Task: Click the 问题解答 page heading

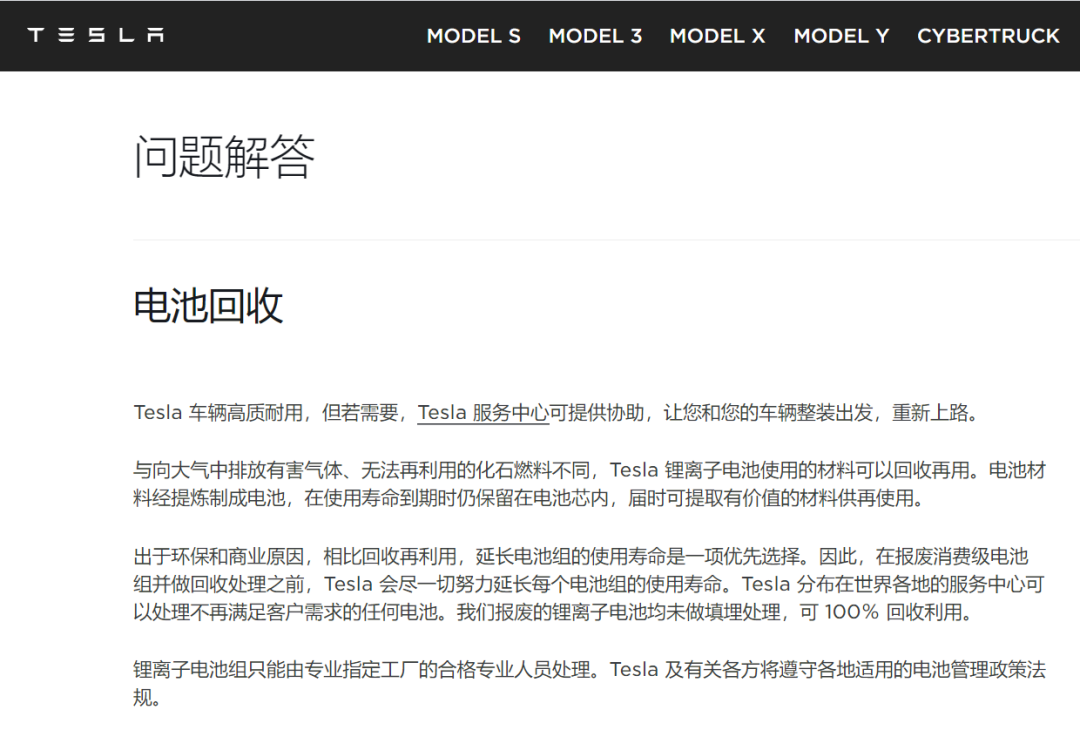Action: pos(224,157)
